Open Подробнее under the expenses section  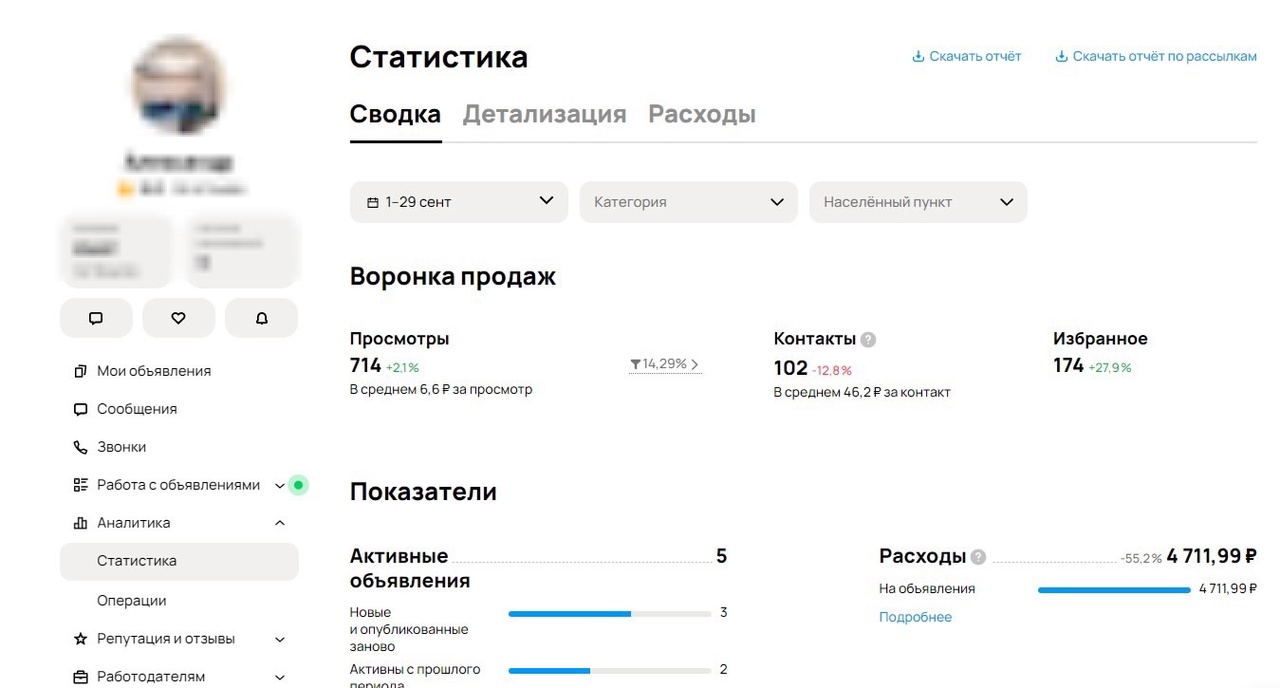click(x=914, y=617)
